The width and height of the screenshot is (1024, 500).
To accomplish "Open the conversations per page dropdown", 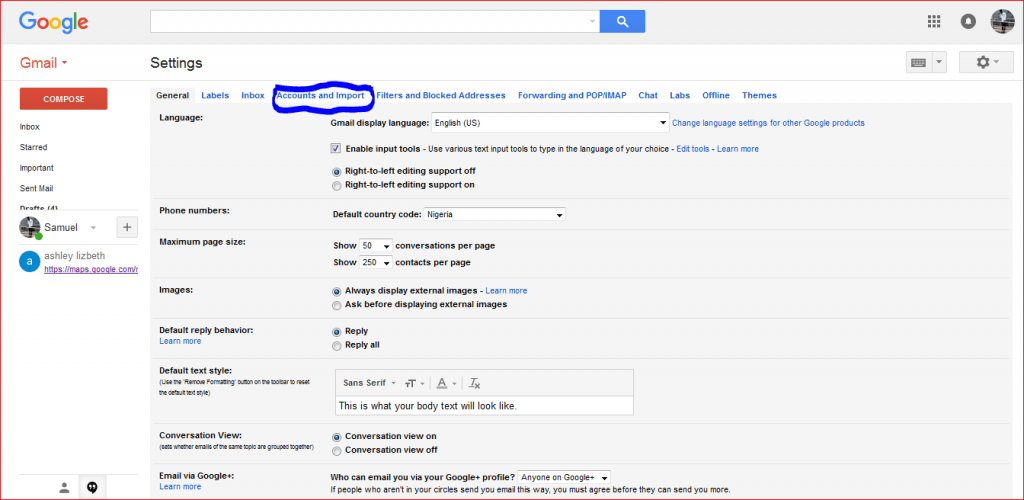I will 376,246.
